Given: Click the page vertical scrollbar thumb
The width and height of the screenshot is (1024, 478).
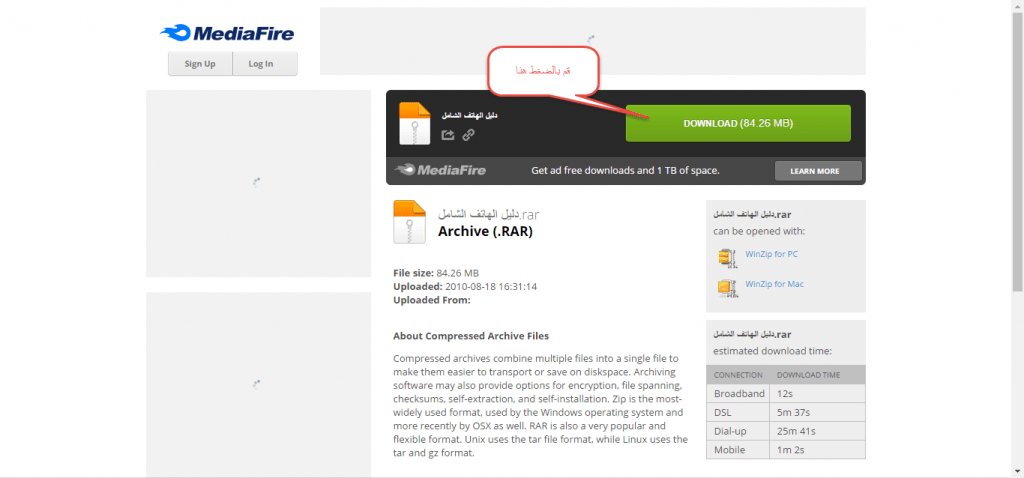Looking at the screenshot, I should pyautogui.click(x=1017, y=150).
